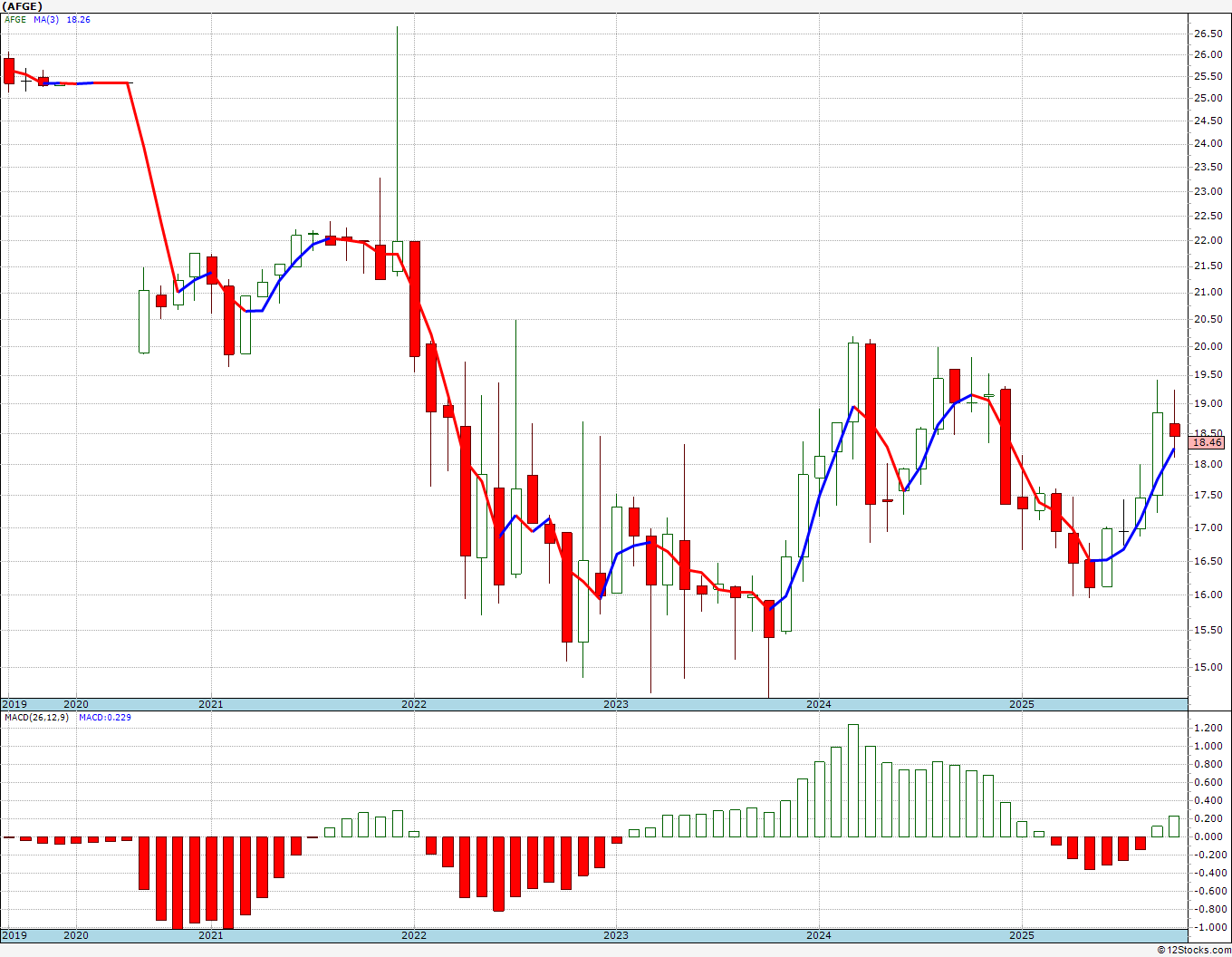
Task: Select the 20.50 price axis label
Action: click(x=1208, y=319)
